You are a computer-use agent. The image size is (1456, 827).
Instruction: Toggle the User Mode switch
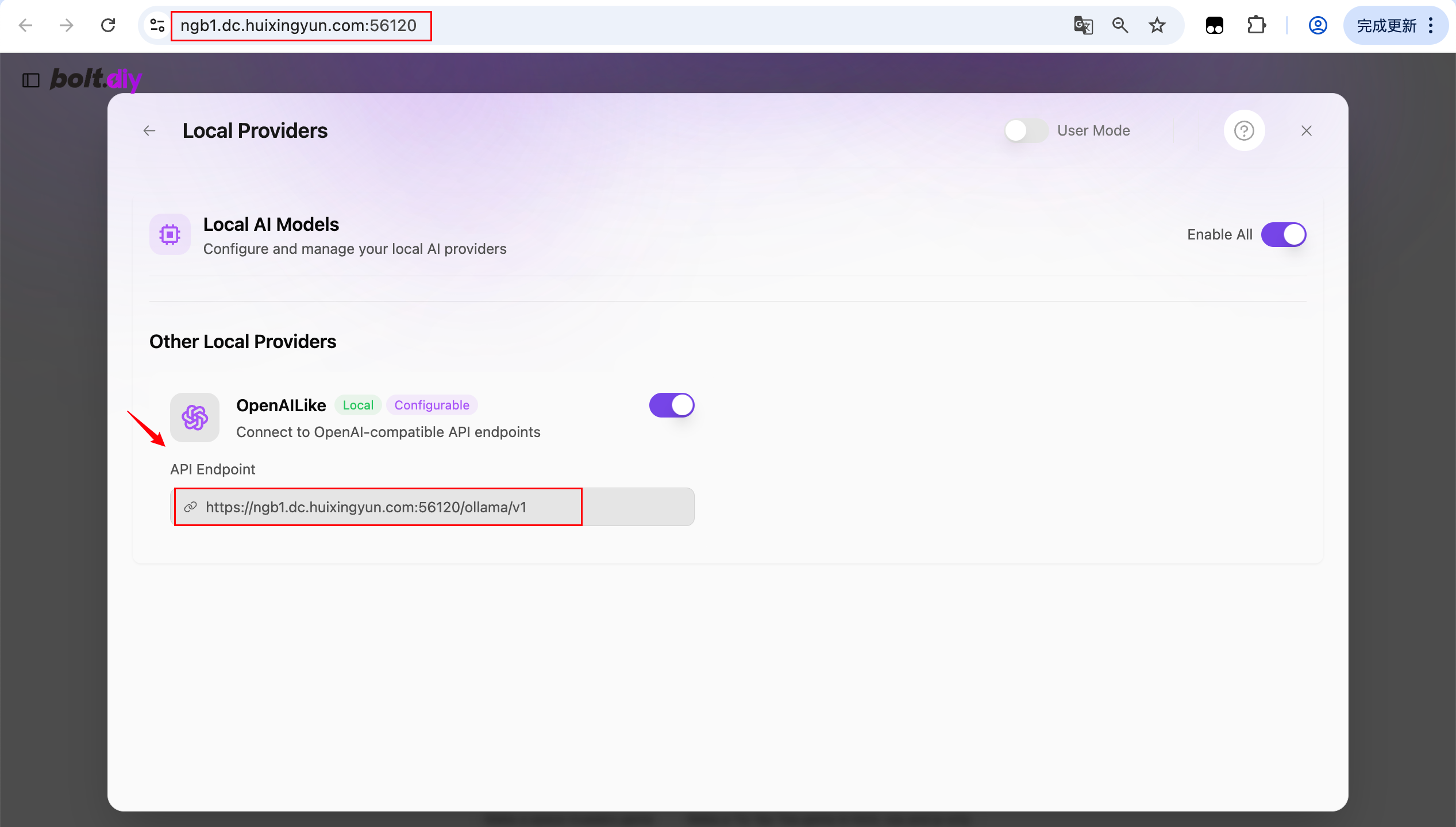[x=1026, y=131]
